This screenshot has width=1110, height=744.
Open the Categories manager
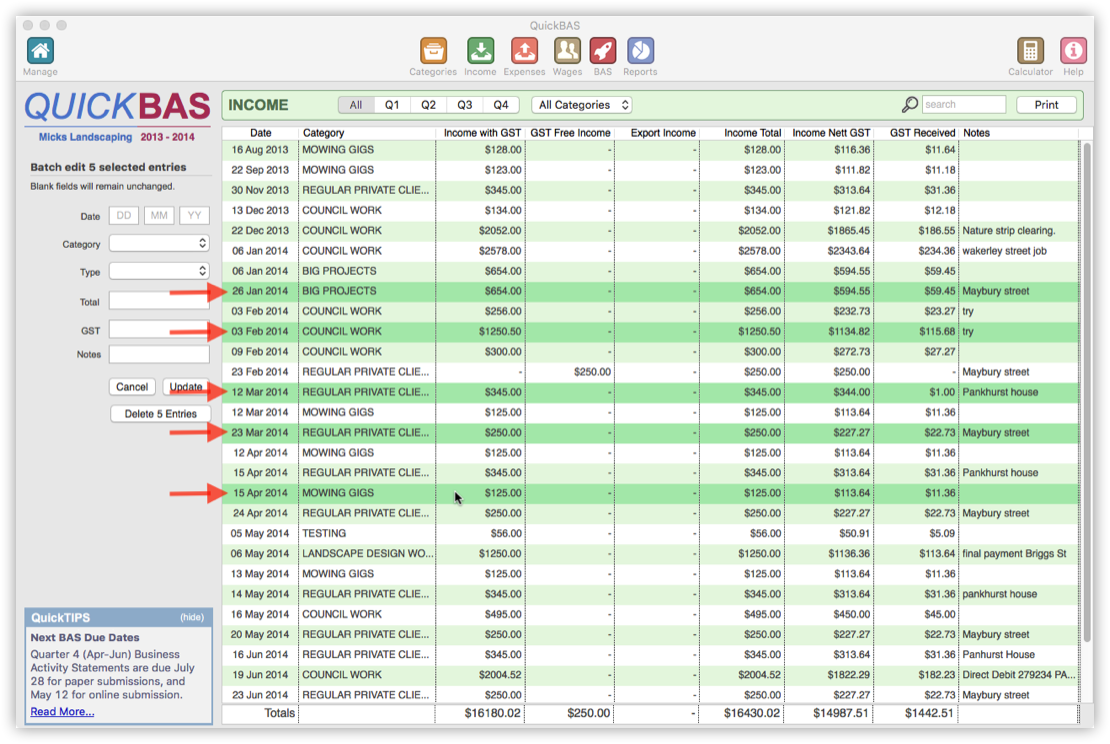(432, 50)
